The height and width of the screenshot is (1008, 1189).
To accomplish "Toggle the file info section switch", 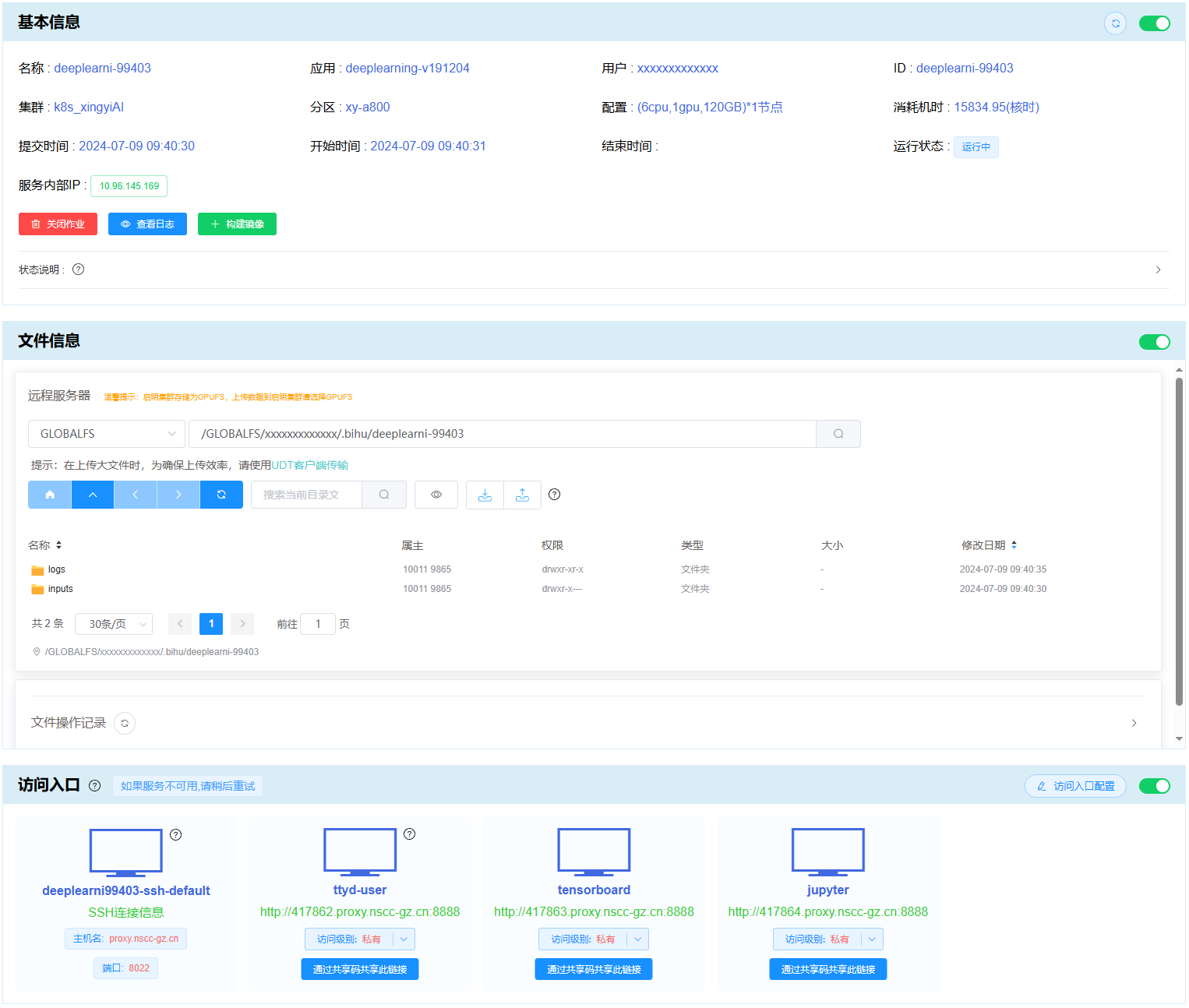I will pyautogui.click(x=1154, y=342).
